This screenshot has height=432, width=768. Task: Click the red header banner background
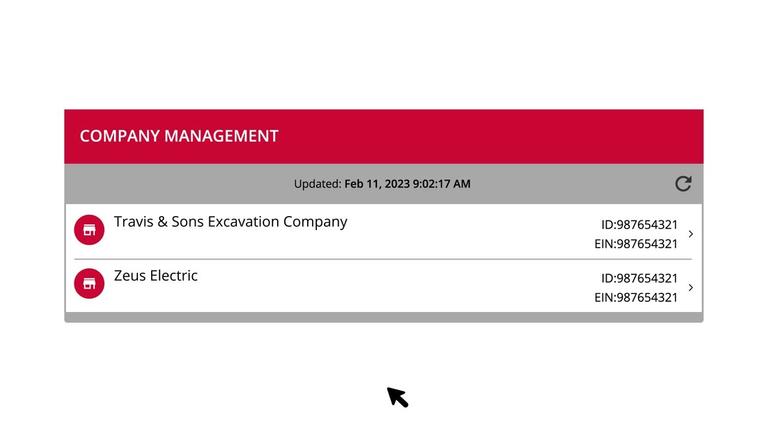[490, 137]
